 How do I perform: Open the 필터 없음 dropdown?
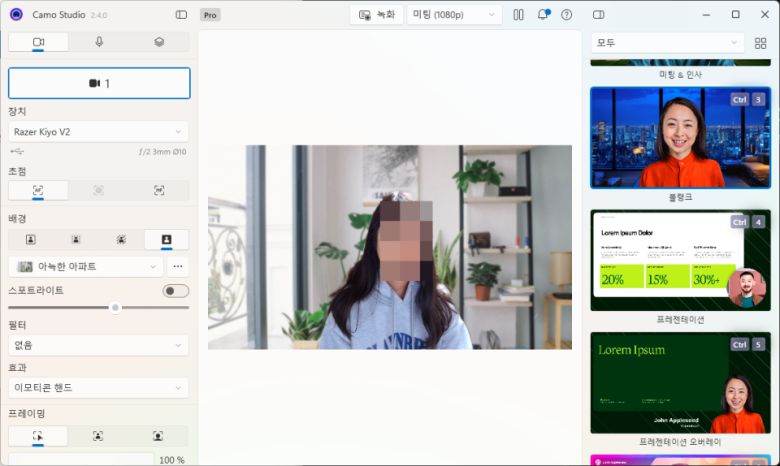point(98,345)
